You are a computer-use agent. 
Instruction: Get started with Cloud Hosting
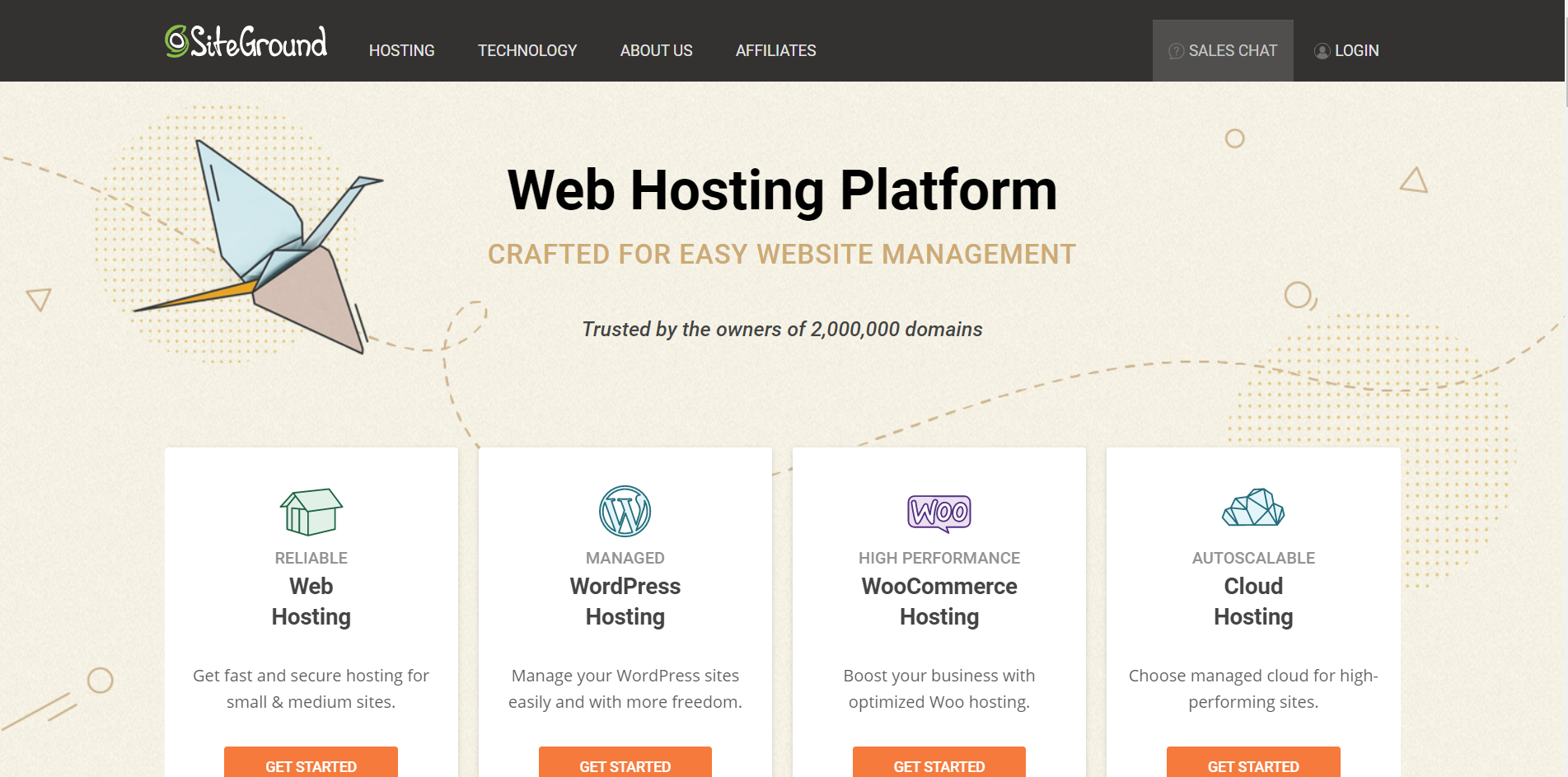pyautogui.click(x=1252, y=765)
